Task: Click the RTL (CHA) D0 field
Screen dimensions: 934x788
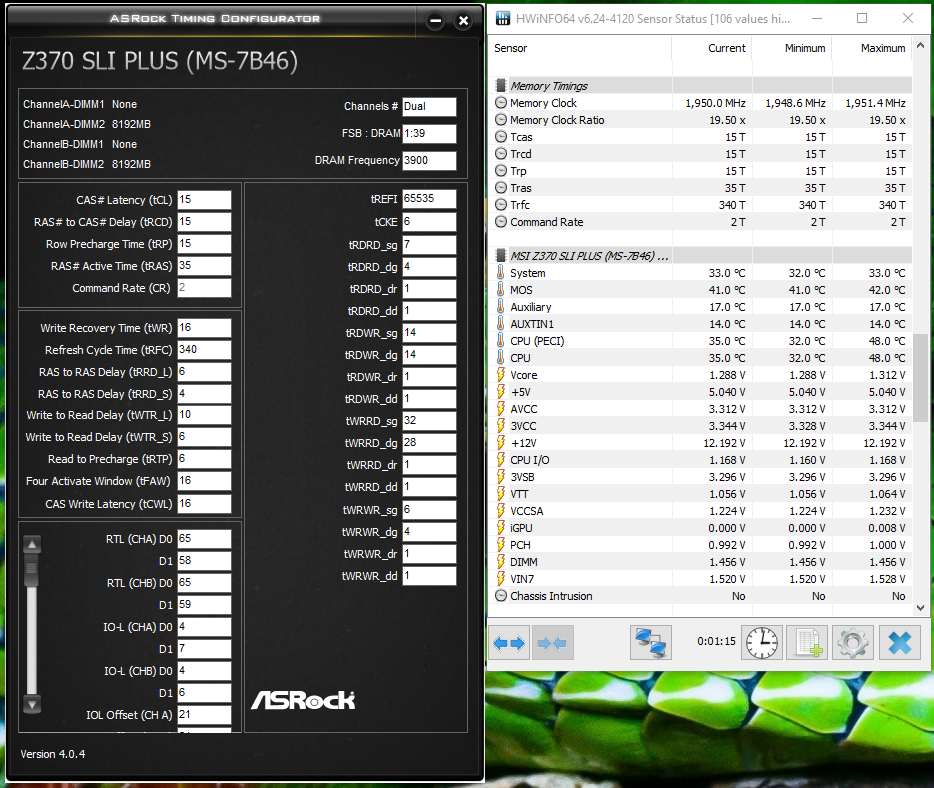Action: 204,539
